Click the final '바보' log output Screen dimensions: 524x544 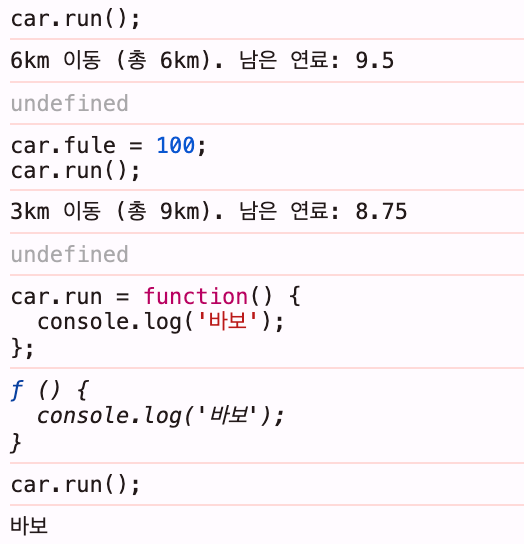click(x=29, y=525)
